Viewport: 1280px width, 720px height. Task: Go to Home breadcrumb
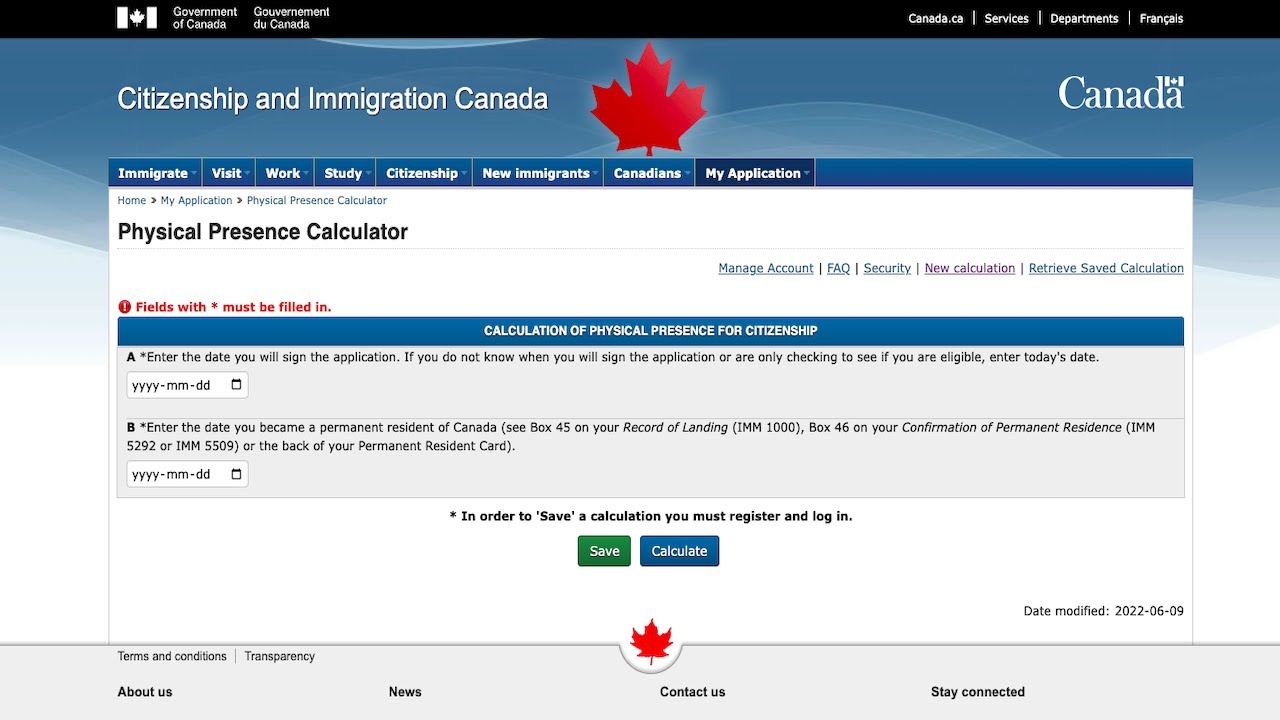click(x=132, y=200)
